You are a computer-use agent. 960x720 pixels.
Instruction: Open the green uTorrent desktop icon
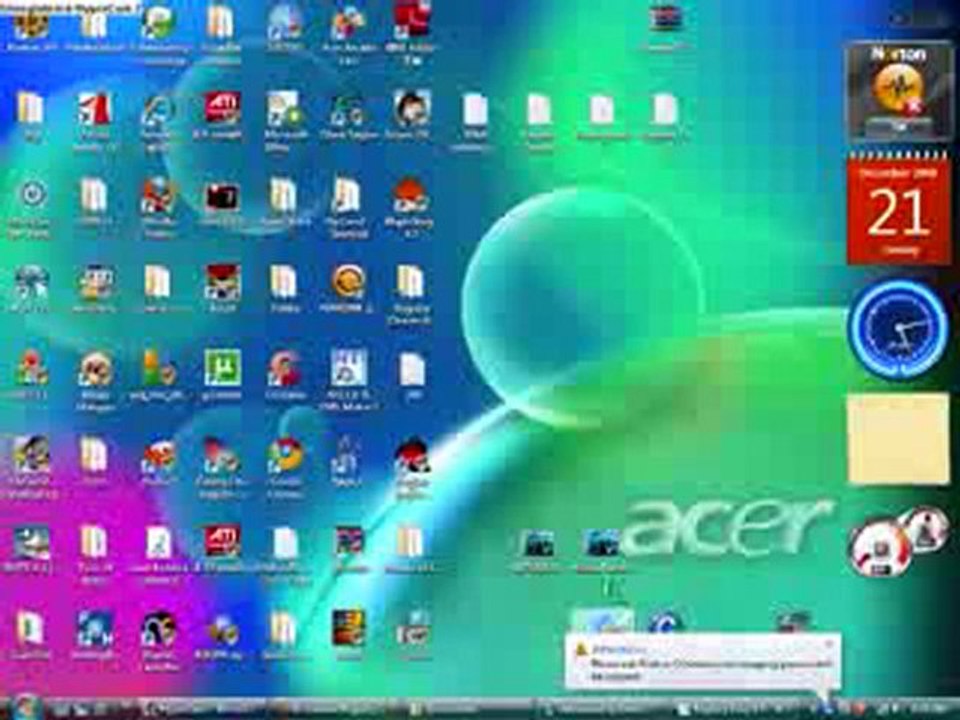[222, 373]
